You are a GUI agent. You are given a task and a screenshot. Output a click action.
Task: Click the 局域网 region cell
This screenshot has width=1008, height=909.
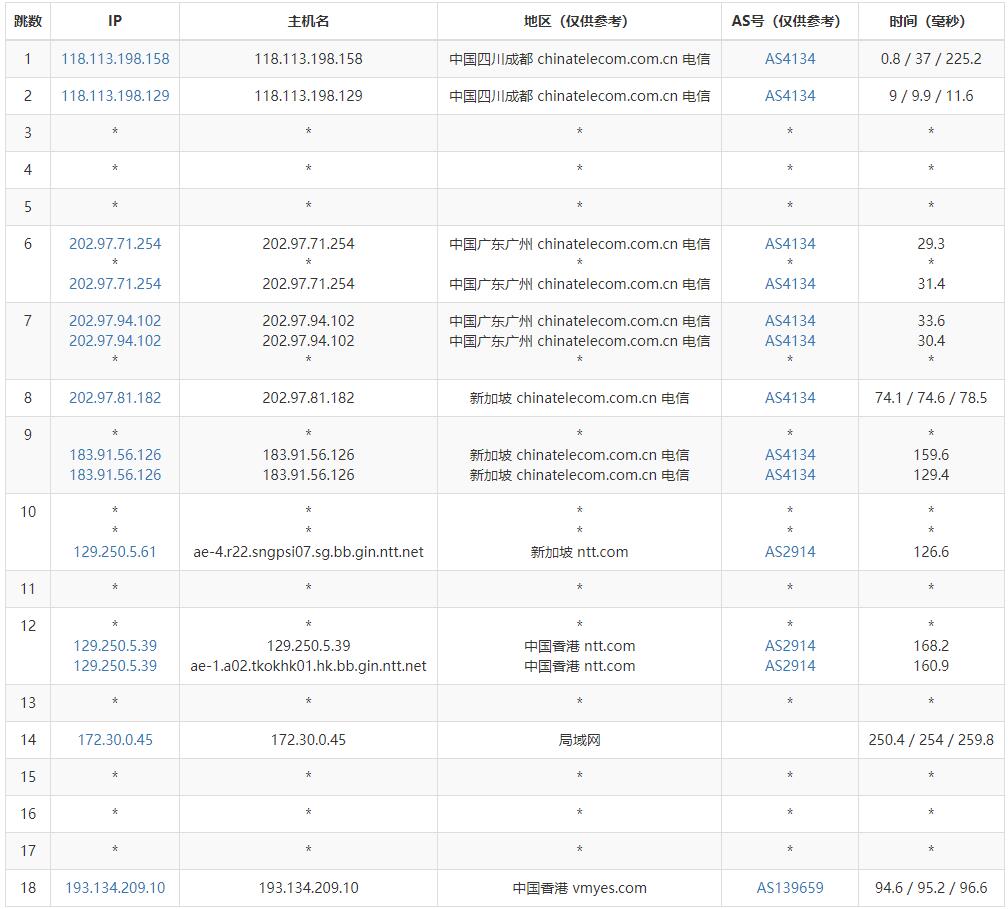579,740
